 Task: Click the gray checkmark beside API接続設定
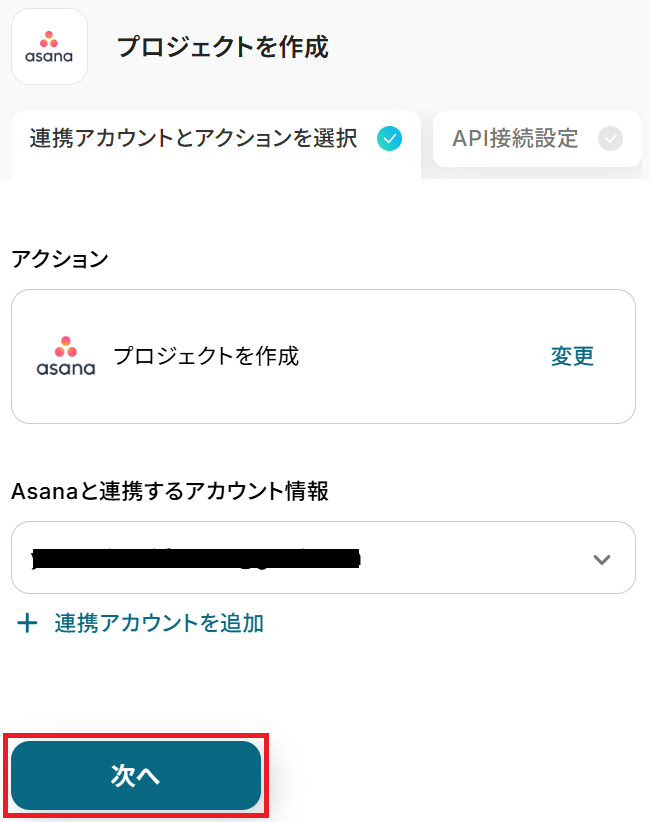click(610, 138)
